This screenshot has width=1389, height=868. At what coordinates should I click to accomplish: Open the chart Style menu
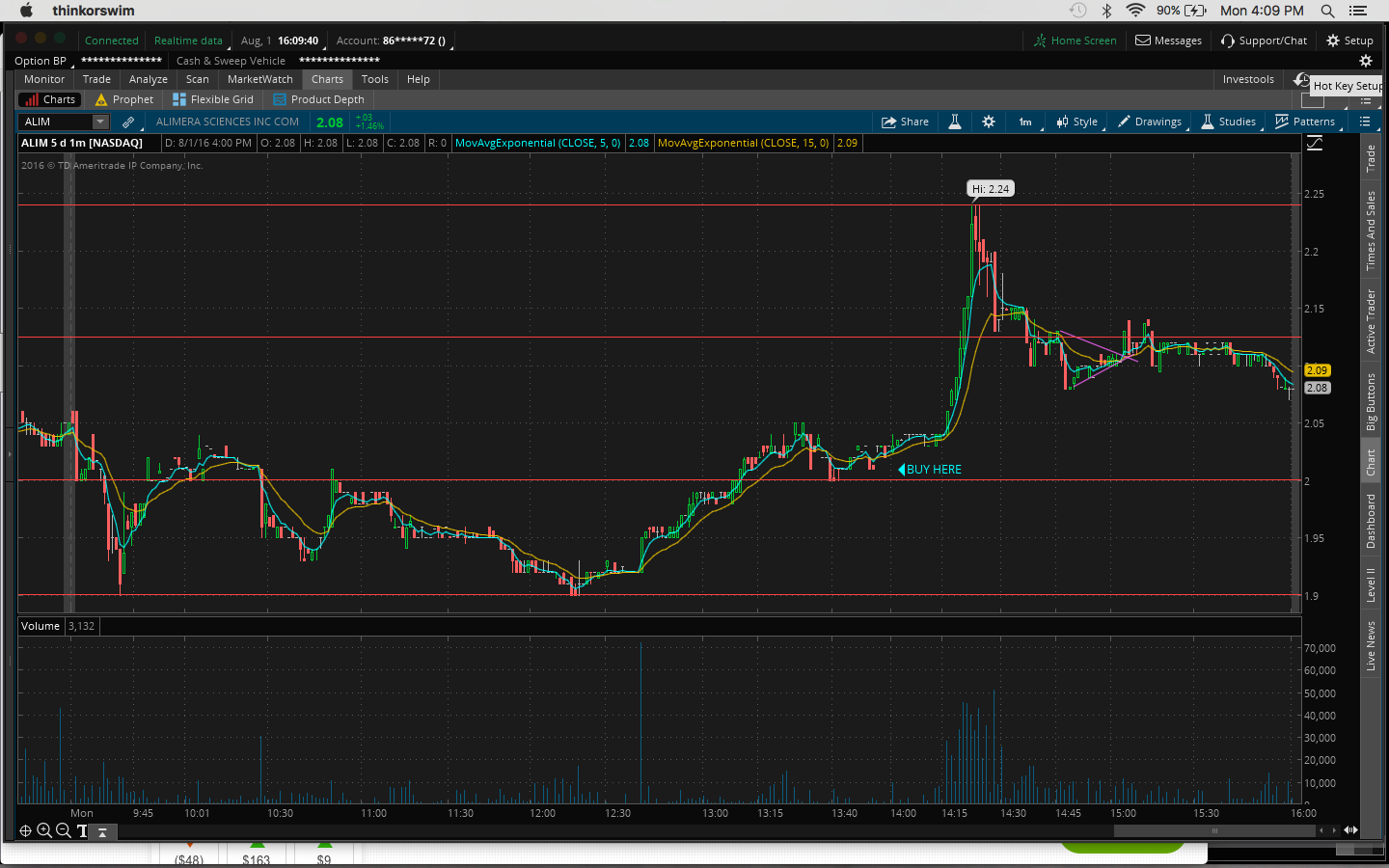(1077, 122)
